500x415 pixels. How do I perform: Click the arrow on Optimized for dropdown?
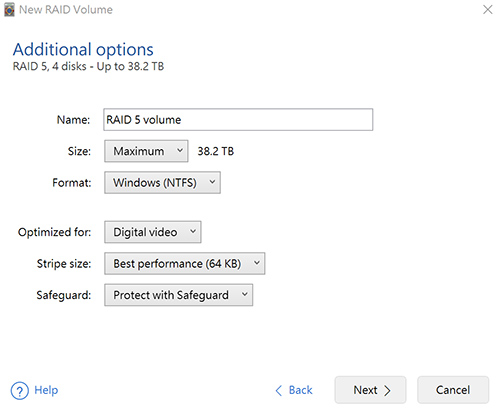coord(193,231)
